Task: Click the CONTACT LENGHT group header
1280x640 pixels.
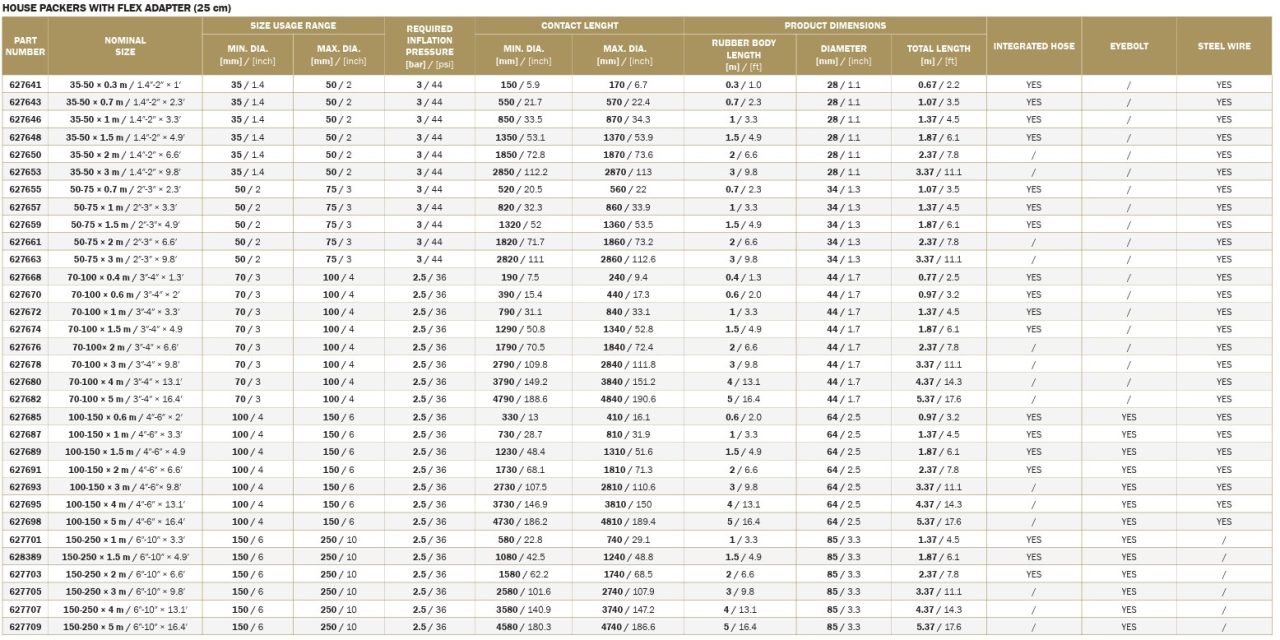Action: click(579, 25)
